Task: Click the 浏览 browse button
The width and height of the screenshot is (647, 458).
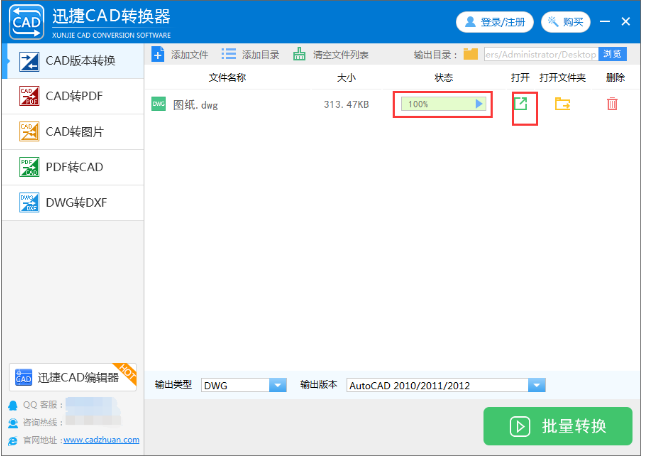Action: 613,54
